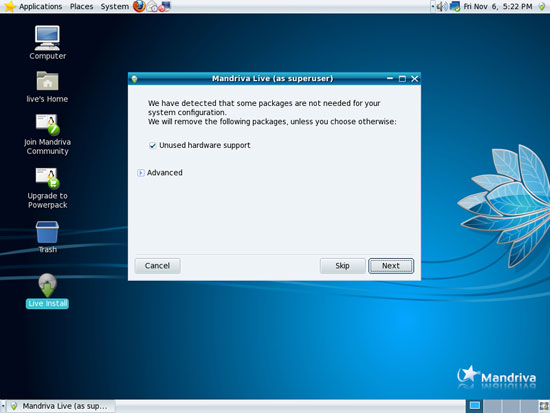Click the Mandriva Live (as superuser) title
Viewport: 550px width, 413px height.
click(x=272, y=79)
